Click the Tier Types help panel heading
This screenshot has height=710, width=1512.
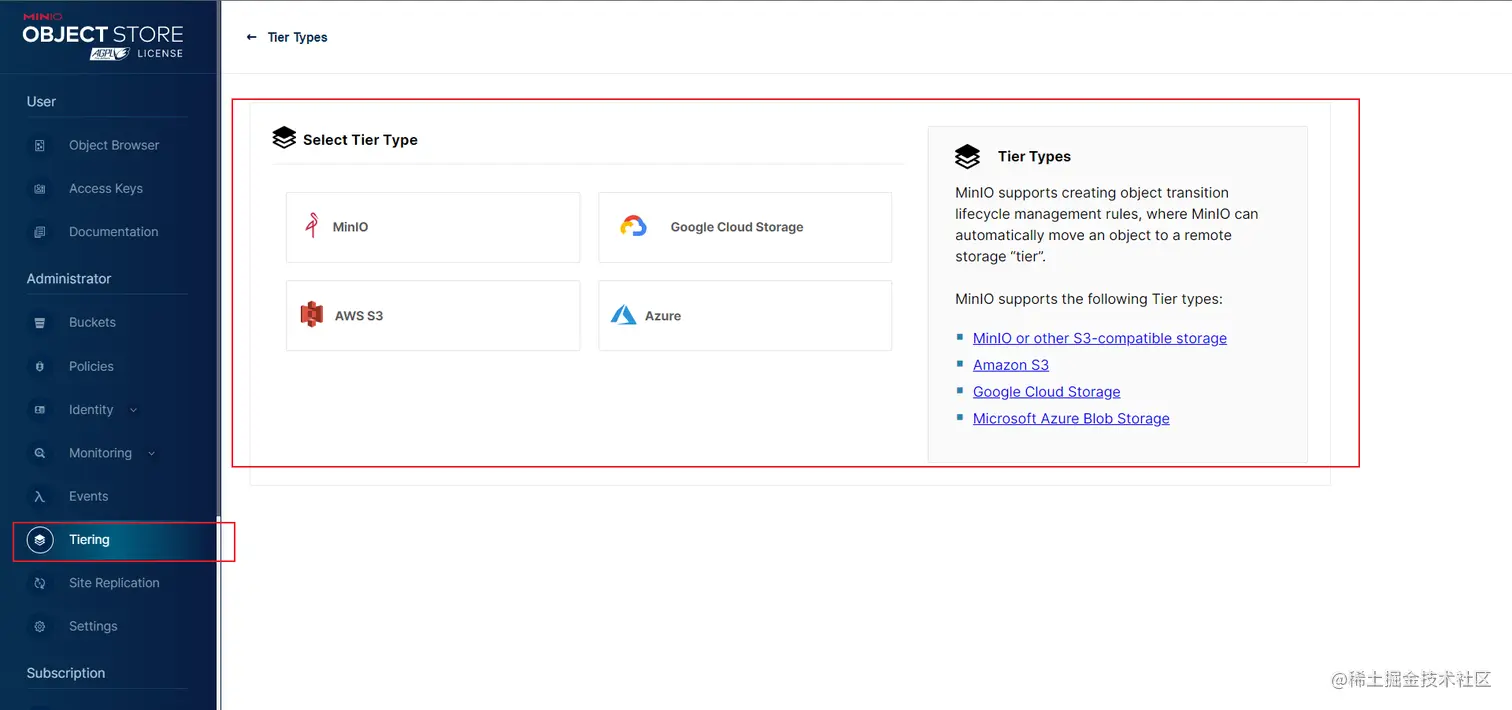tap(1034, 156)
